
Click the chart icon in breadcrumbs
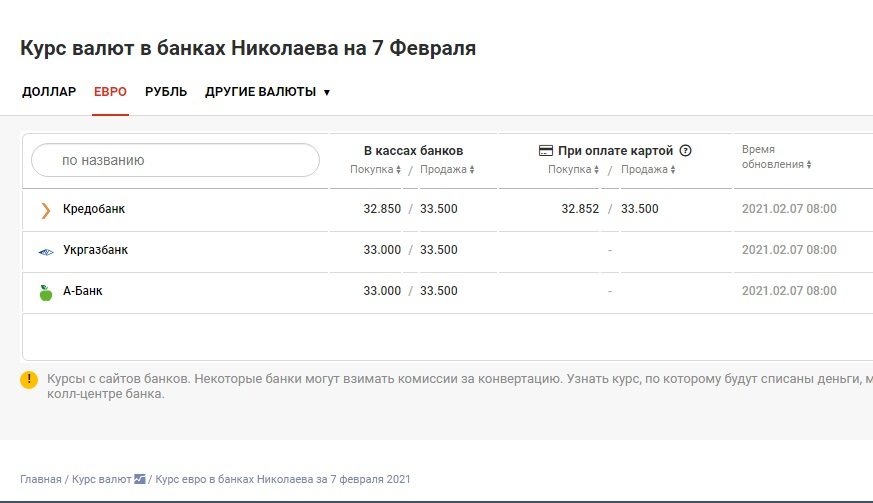tap(139, 479)
